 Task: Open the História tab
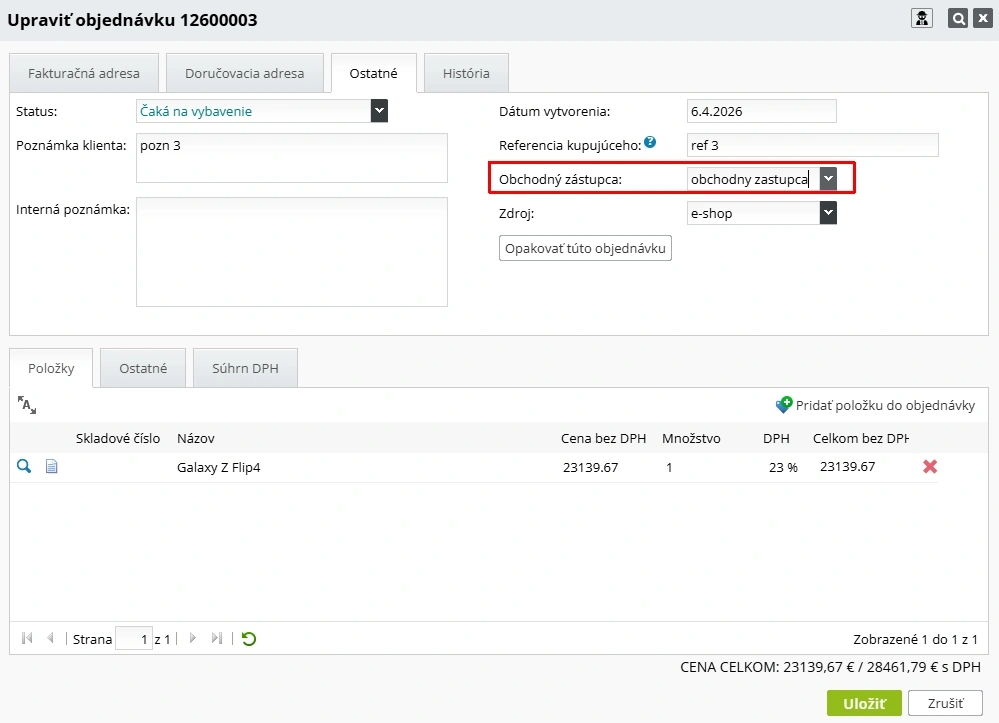[466, 73]
